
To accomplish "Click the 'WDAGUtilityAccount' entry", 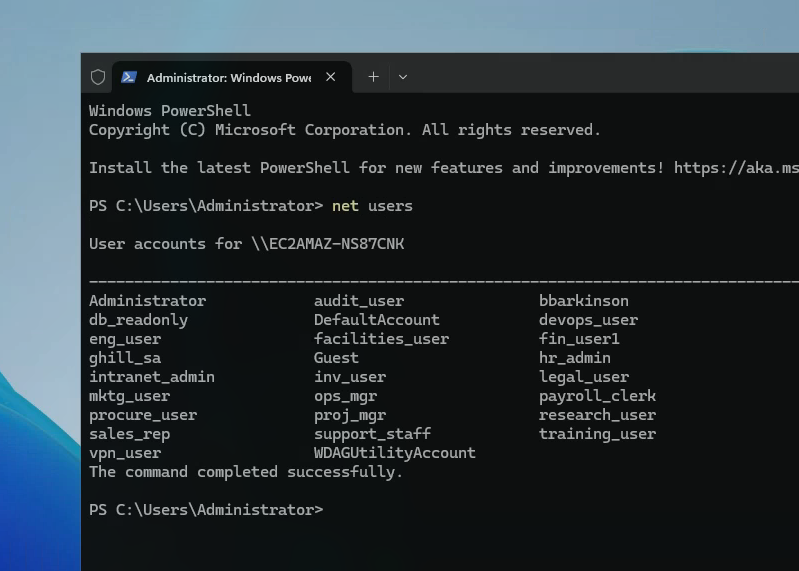I will [x=394, y=453].
